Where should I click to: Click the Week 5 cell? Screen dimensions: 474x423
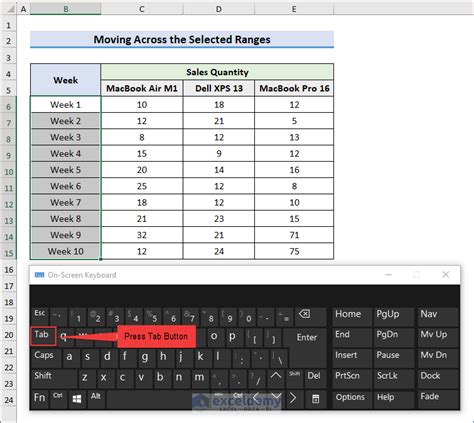(66, 170)
